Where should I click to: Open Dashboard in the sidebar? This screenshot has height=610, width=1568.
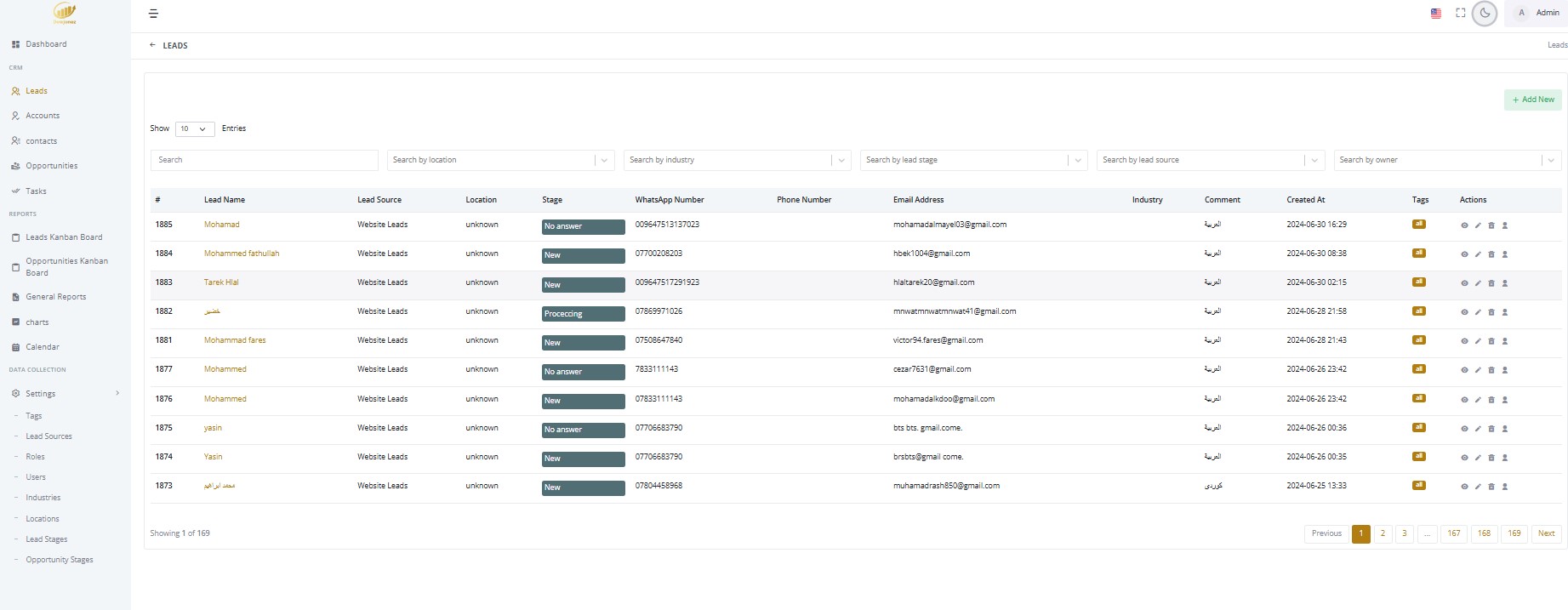pyautogui.click(x=46, y=44)
